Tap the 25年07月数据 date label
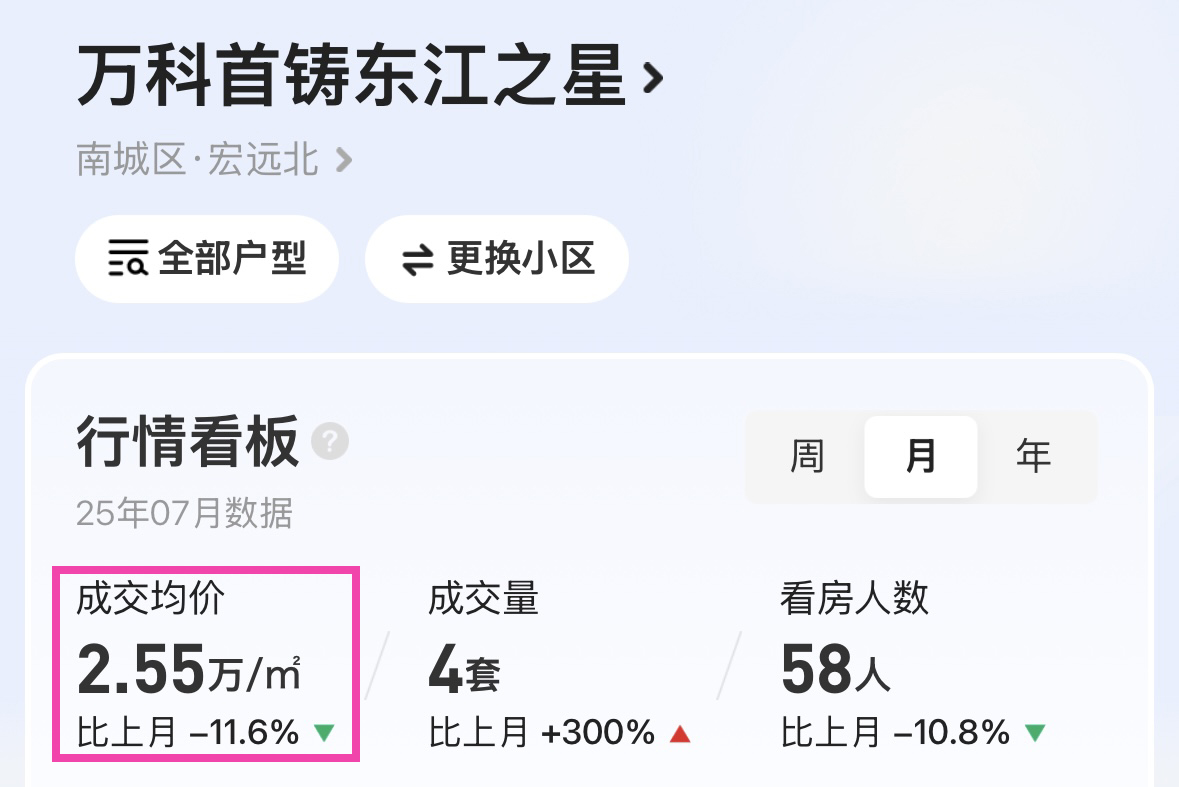This screenshot has width=1179, height=787. tap(184, 513)
